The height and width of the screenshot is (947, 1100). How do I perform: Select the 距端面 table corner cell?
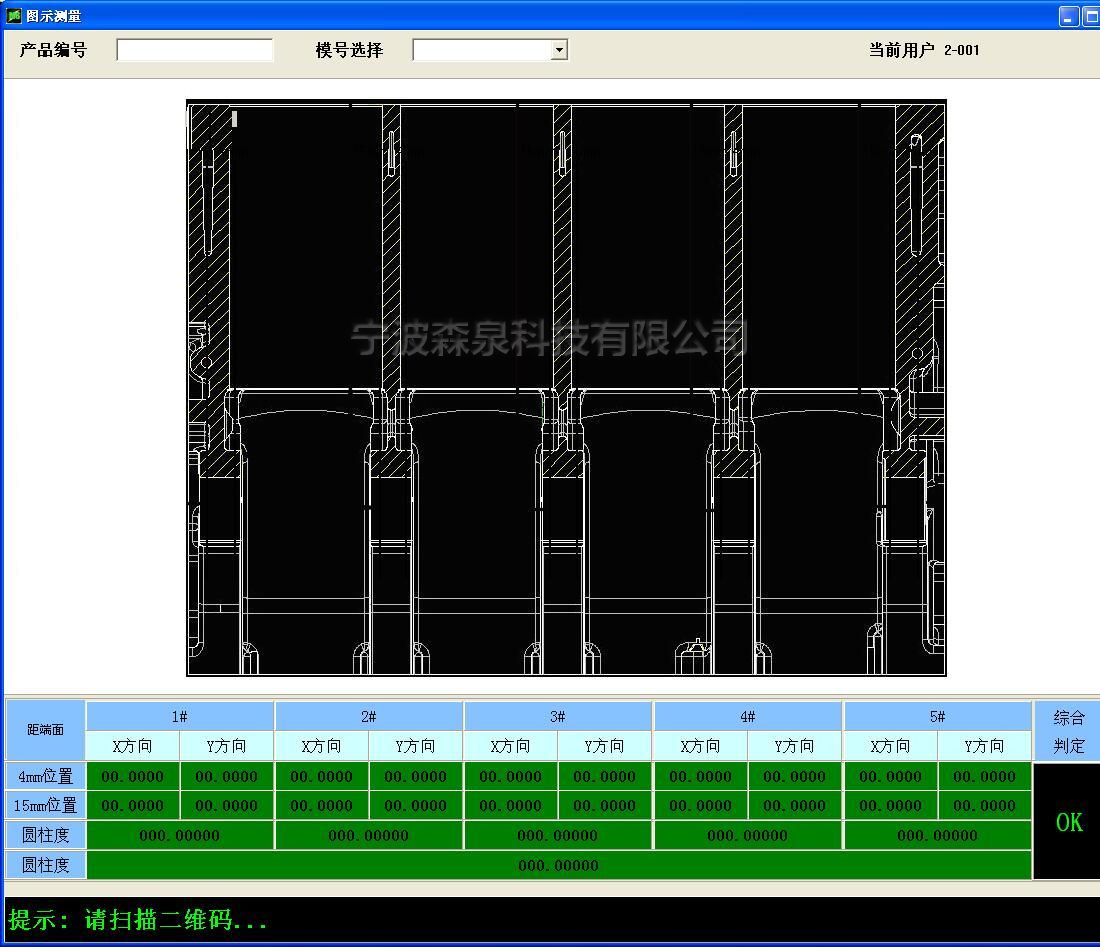pyautogui.click(x=45, y=731)
